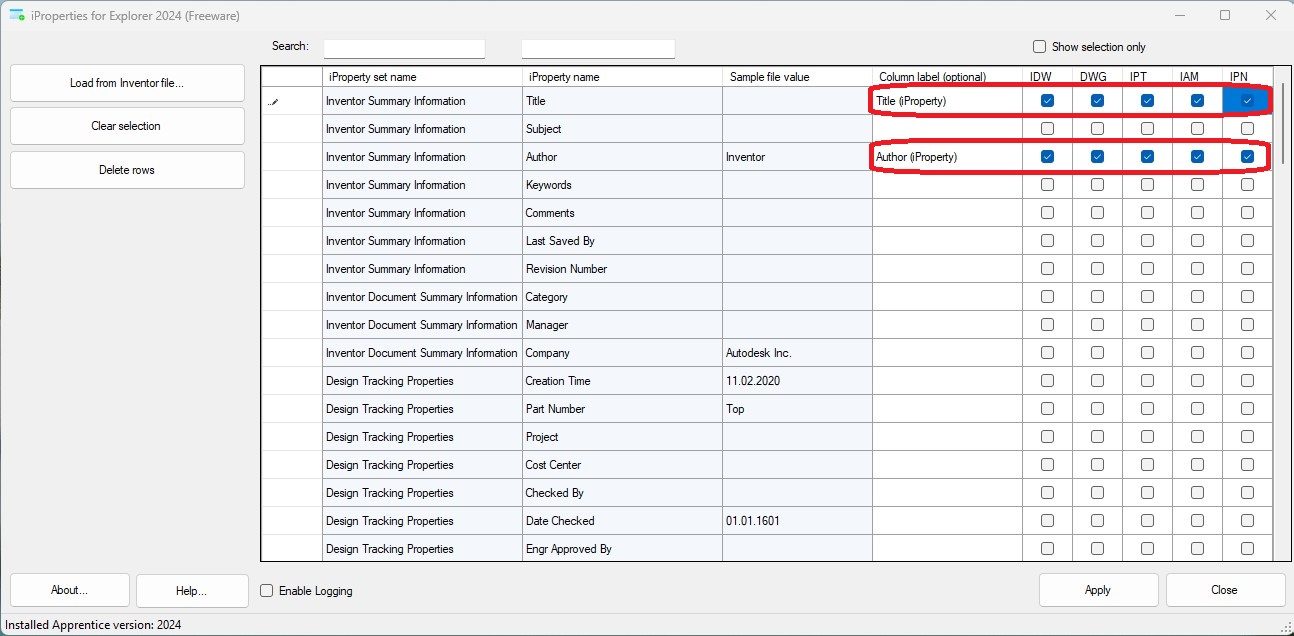Click the Apply button

1098,590
